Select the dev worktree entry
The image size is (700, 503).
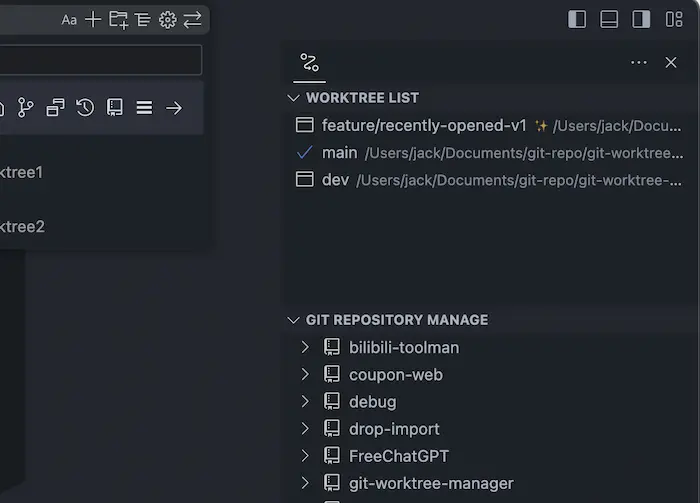(335, 180)
